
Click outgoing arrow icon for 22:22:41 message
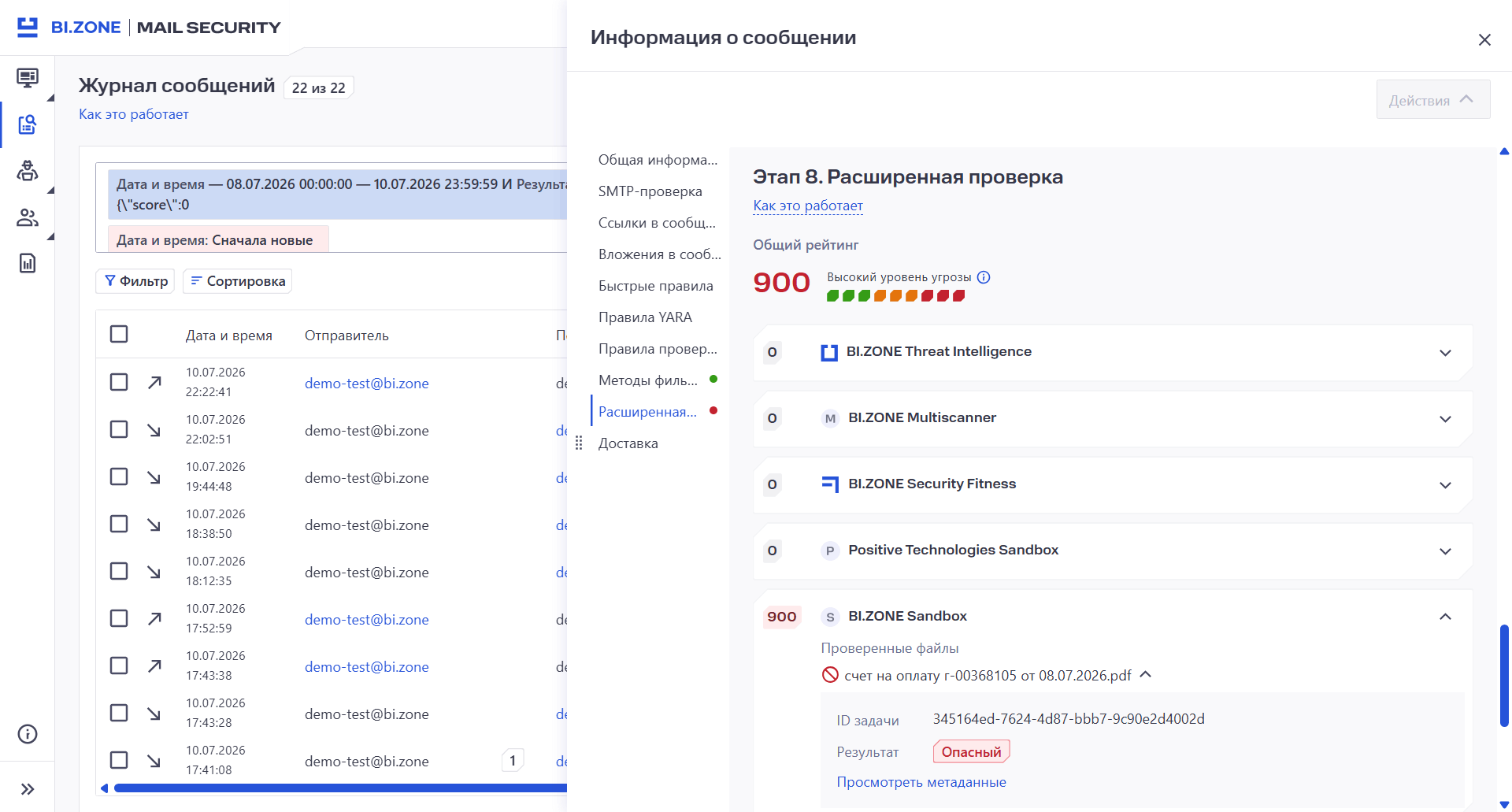(x=154, y=382)
